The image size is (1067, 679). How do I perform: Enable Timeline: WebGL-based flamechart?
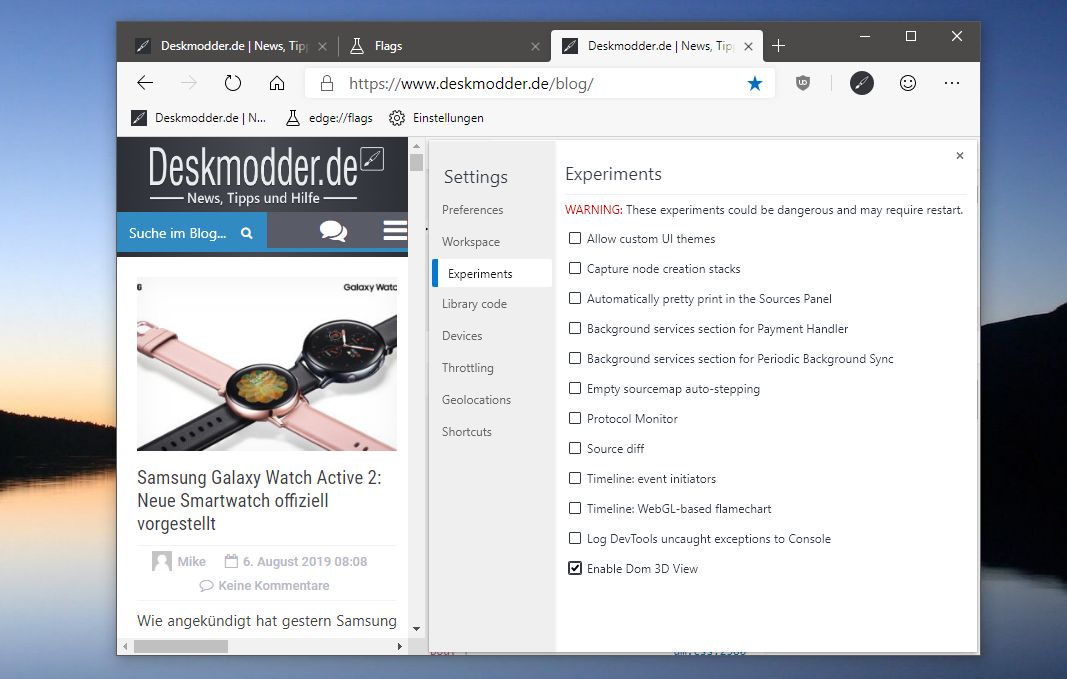pos(575,508)
